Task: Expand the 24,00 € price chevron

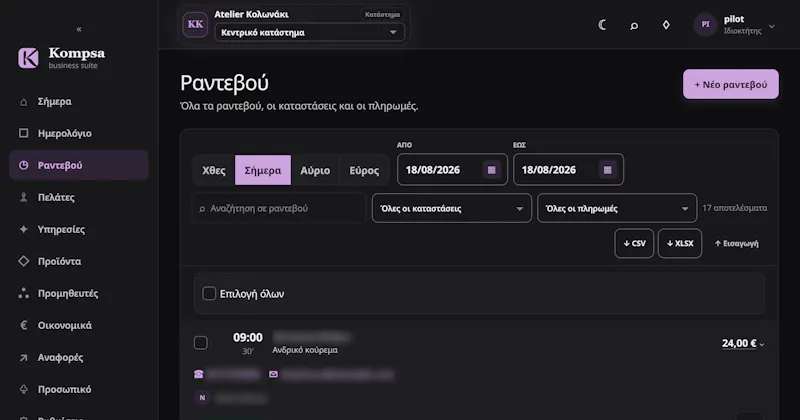Action: [762, 344]
